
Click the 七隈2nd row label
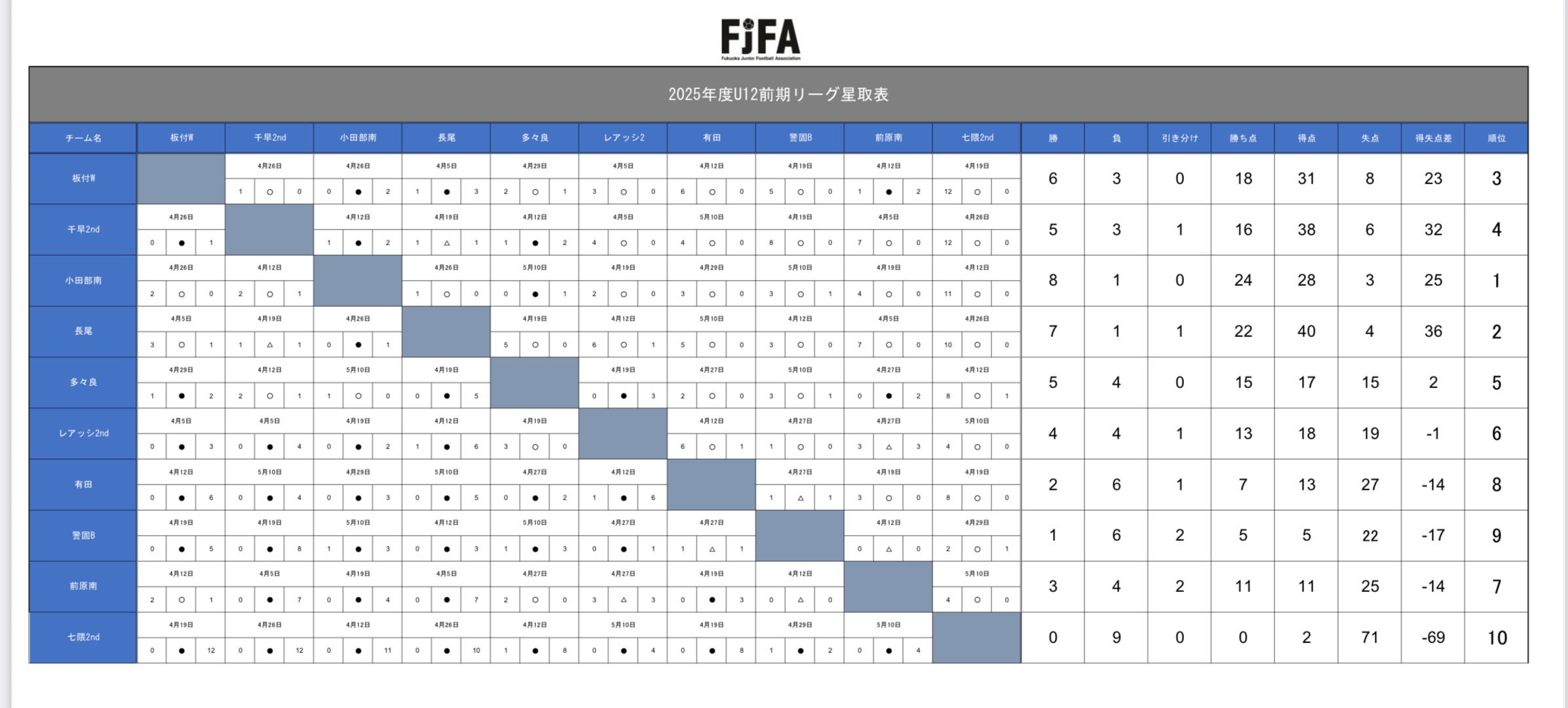[83, 637]
